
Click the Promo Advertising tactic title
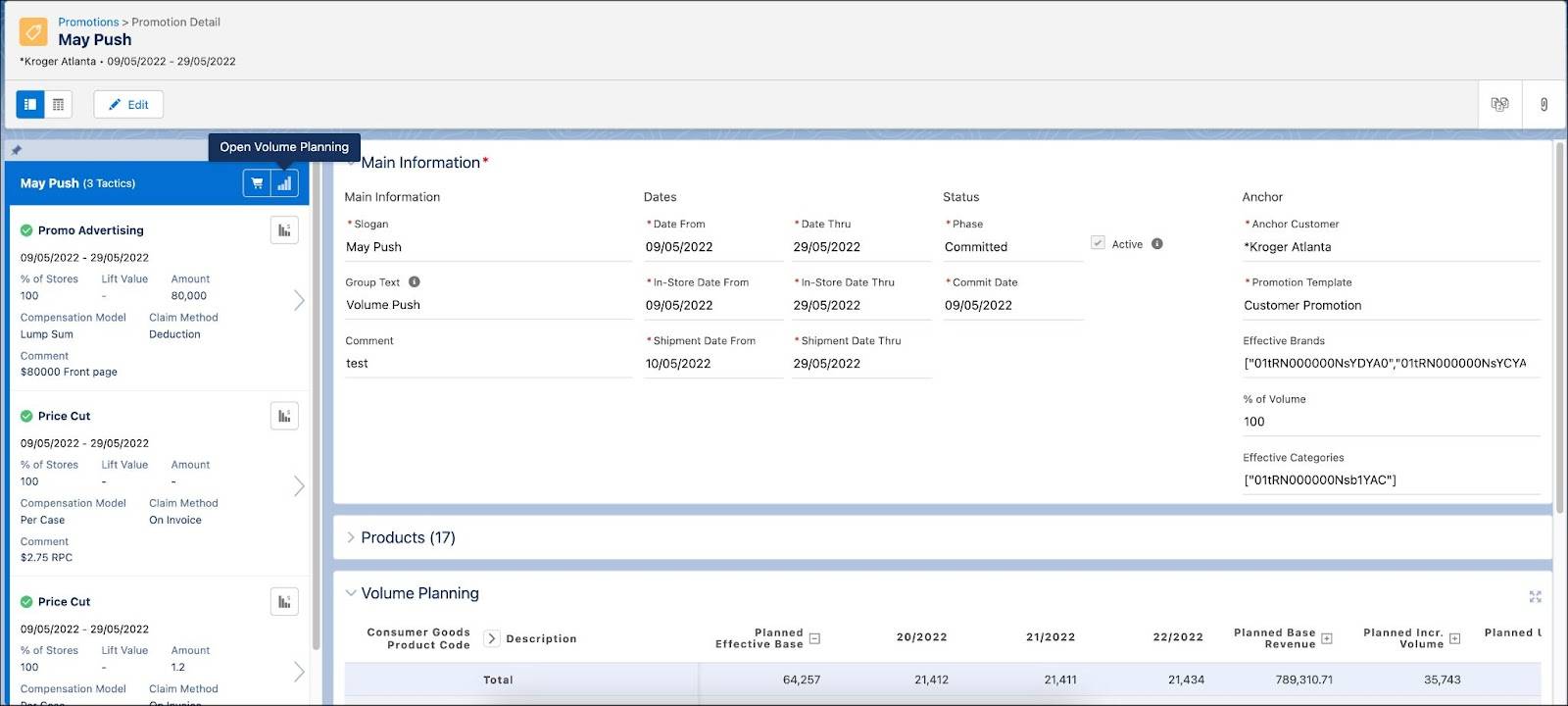click(90, 230)
